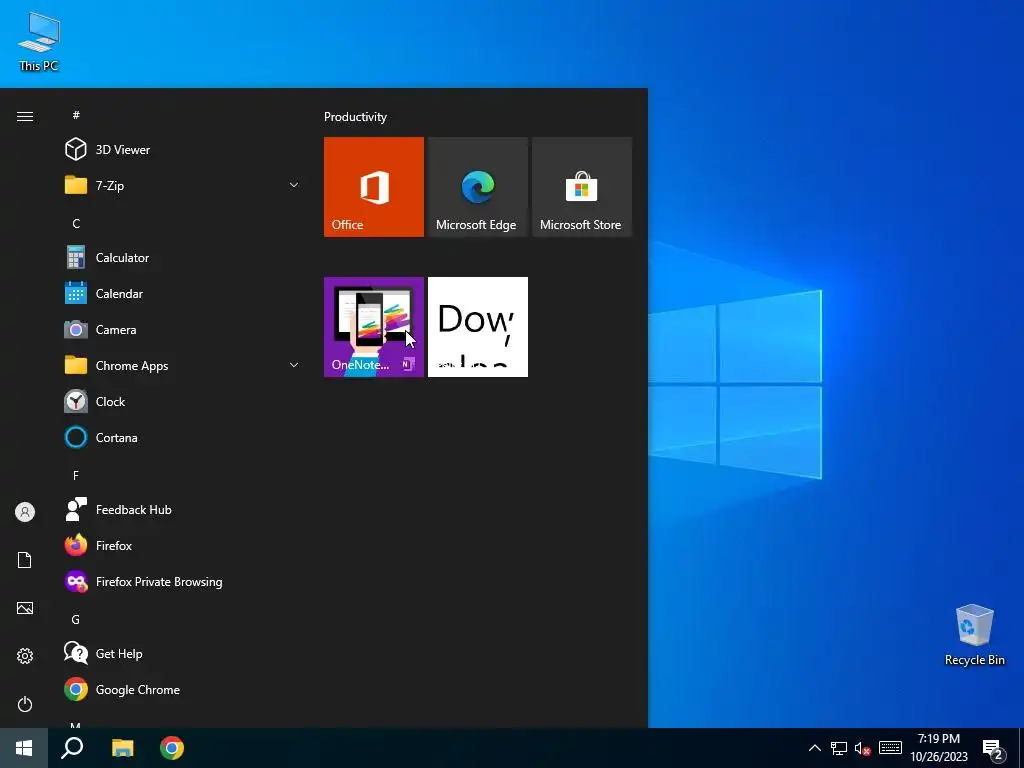Open the user account icon

(x=25, y=512)
